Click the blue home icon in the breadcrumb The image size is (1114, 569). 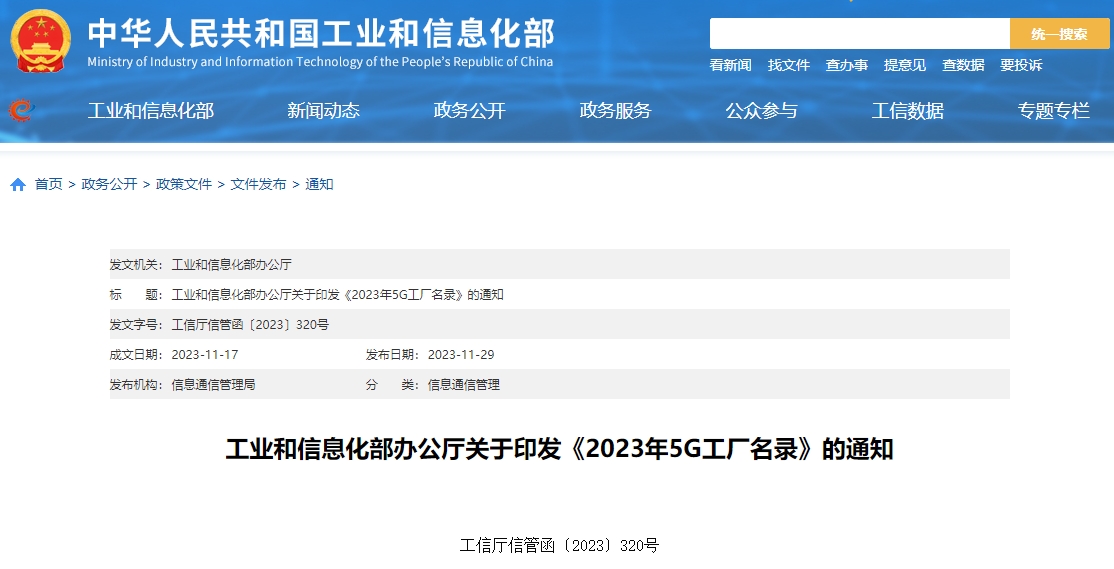18,185
